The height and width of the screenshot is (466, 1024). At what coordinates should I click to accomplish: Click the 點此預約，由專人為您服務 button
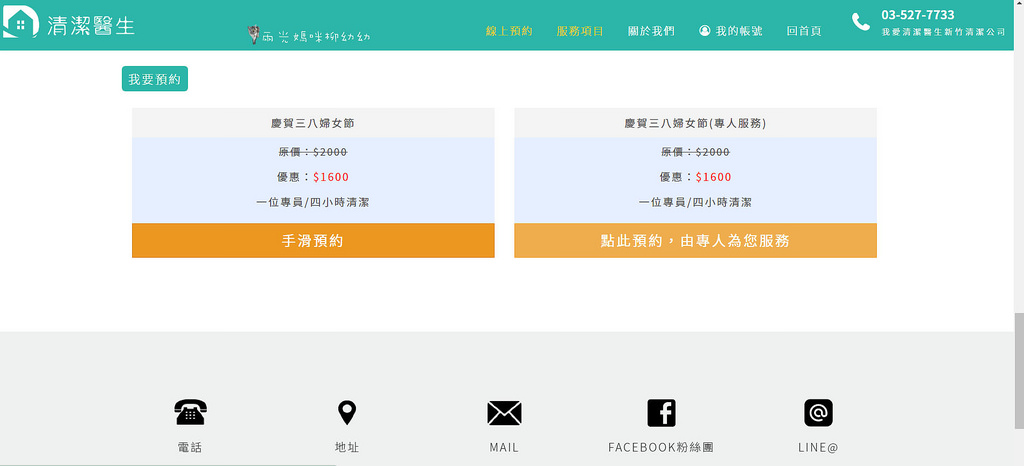(x=695, y=241)
